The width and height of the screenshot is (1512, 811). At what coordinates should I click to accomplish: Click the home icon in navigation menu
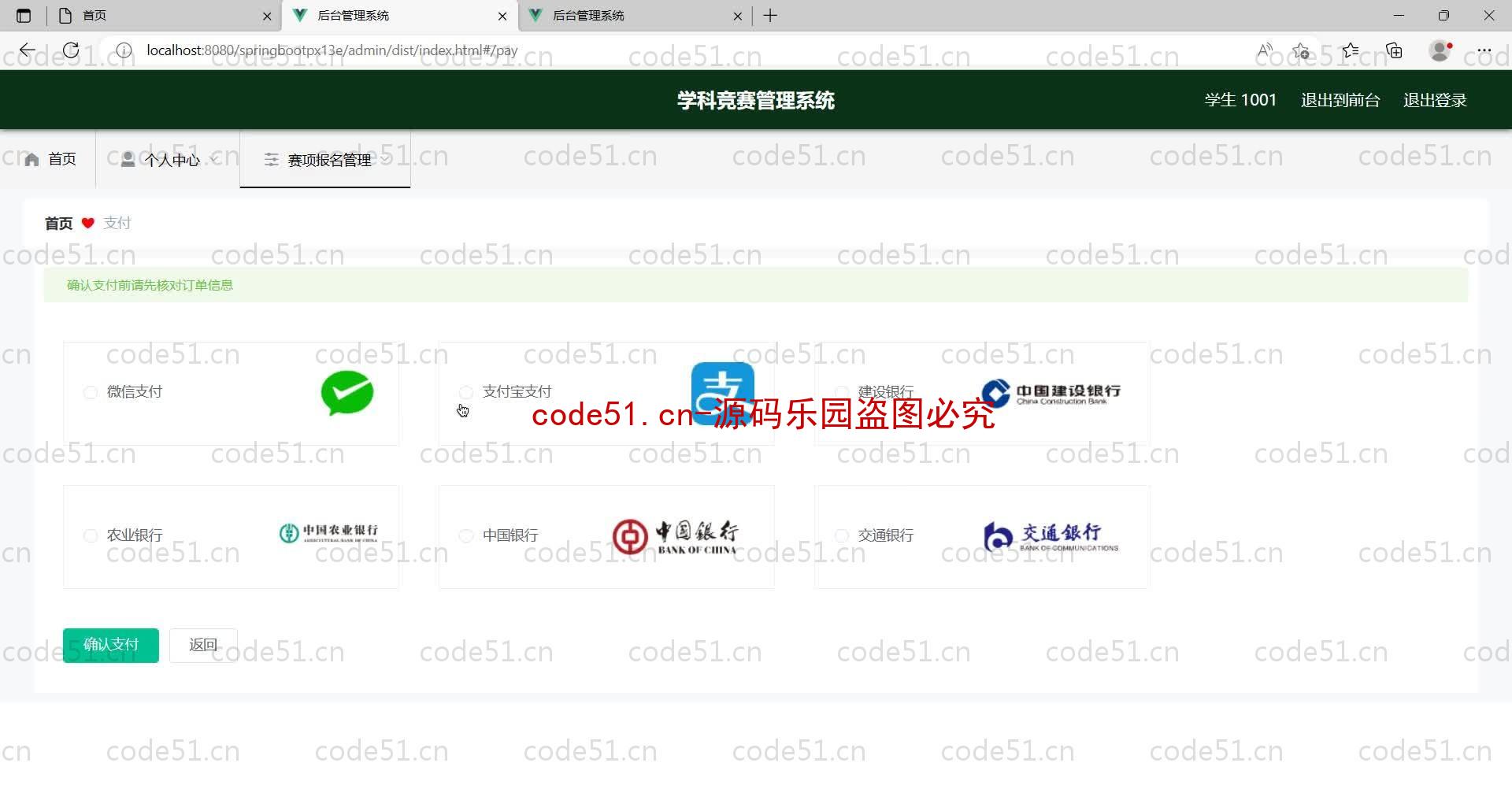(x=31, y=160)
